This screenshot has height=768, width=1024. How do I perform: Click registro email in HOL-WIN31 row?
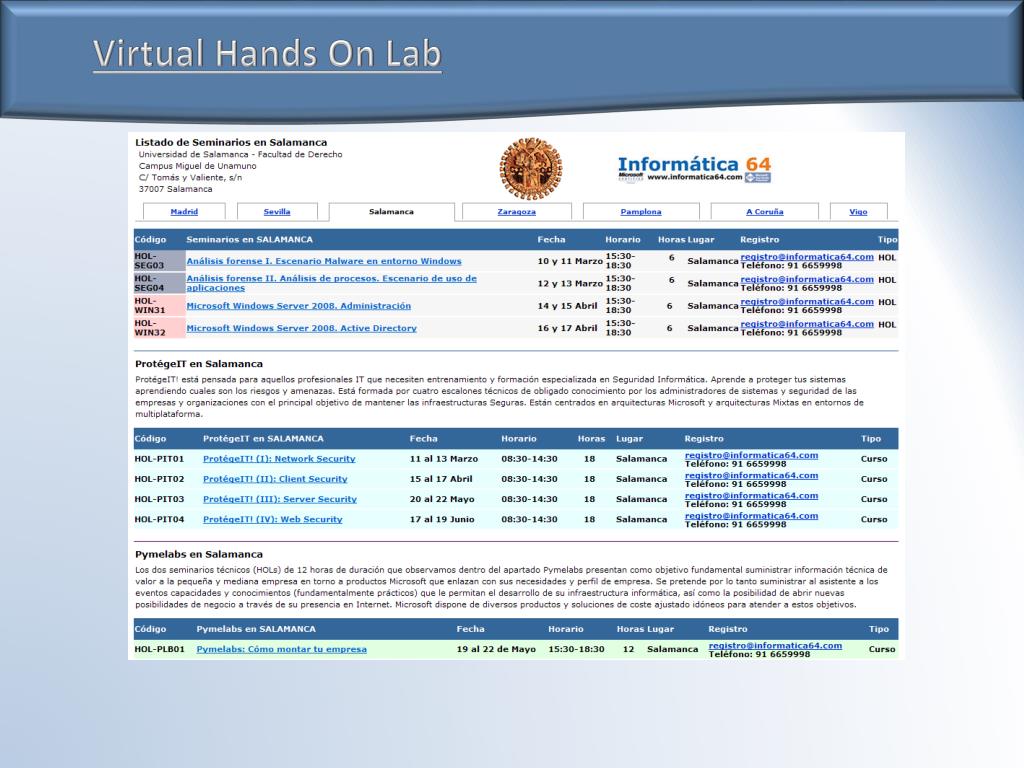pyautogui.click(x=807, y=301)
